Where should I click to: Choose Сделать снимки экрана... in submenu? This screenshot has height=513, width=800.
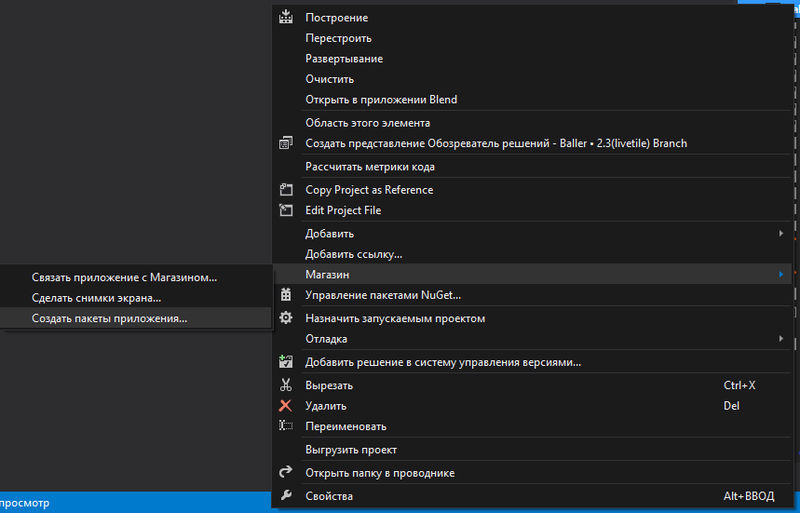(135, 298)
